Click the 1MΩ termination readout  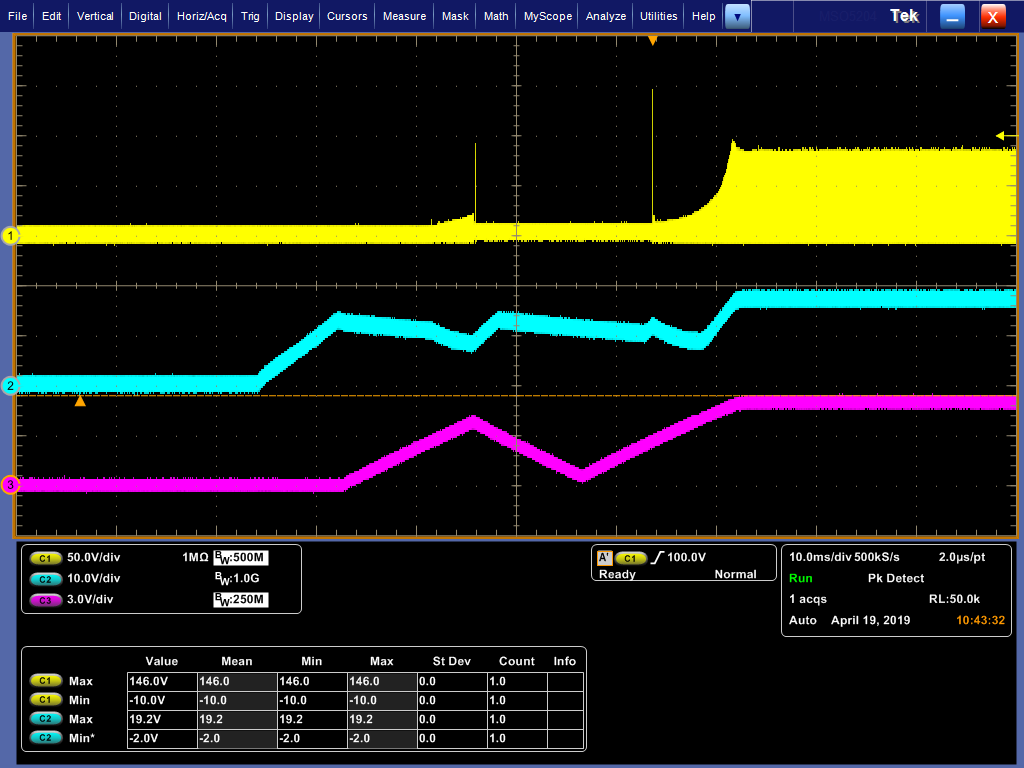(195, 558)
